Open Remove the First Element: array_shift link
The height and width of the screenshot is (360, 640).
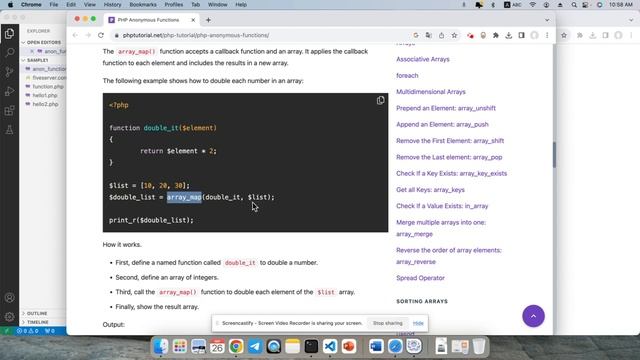450,141
